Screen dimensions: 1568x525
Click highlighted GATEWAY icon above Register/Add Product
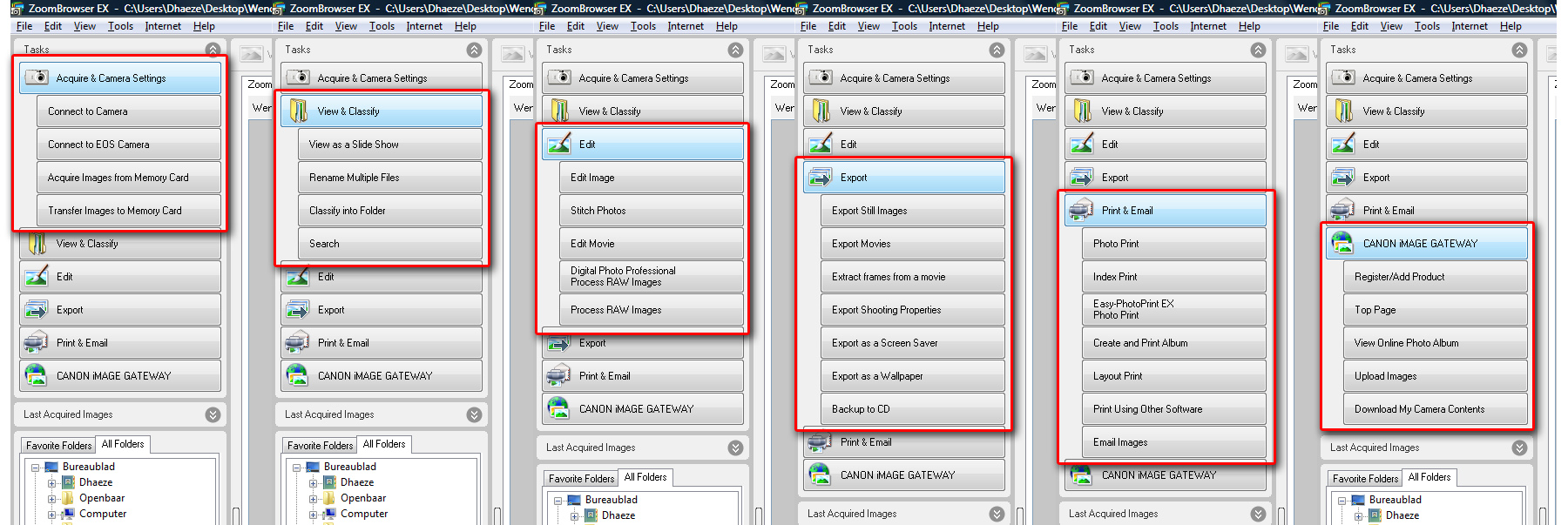(x=1343, y=243)
